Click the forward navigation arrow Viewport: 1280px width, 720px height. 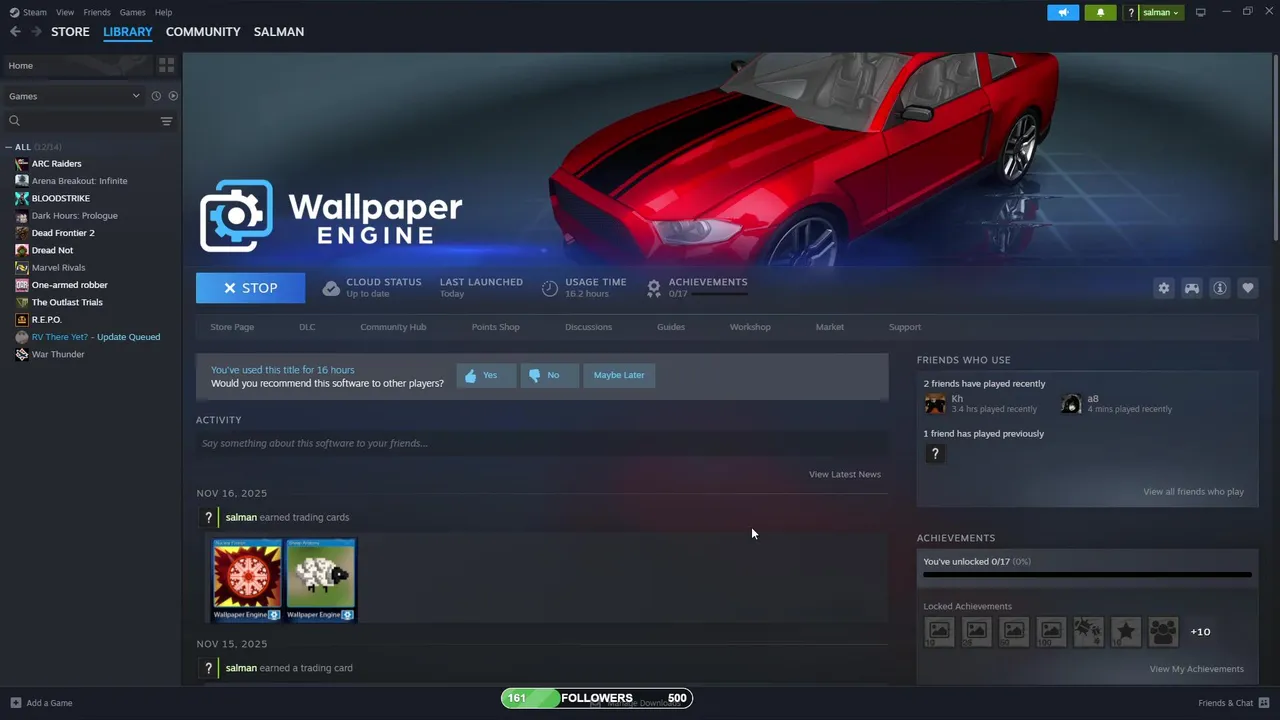pos(36,32)
